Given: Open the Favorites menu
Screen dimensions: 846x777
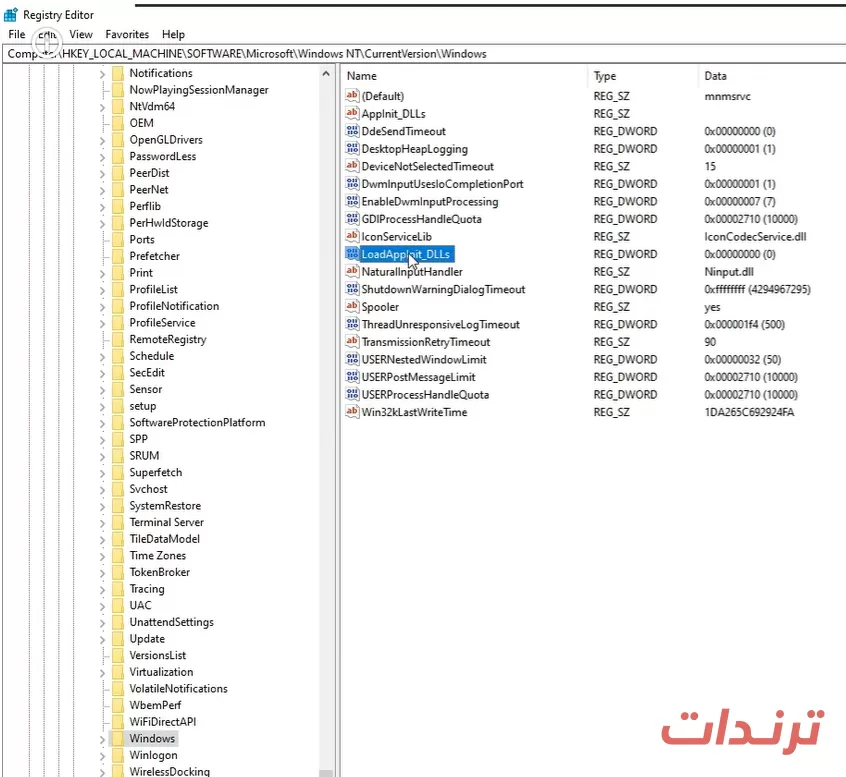Looking at the screenshot, I should 127,34.
